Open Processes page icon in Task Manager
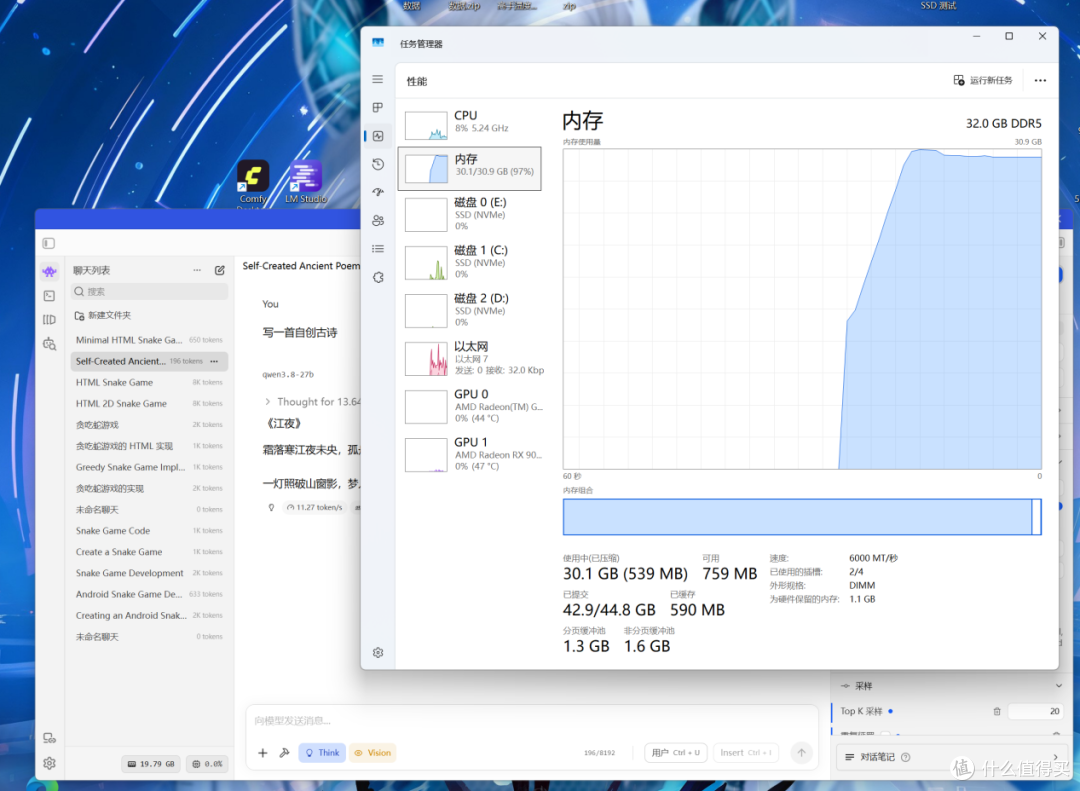This screenshot has height=791, width=1080. point(377,107)
